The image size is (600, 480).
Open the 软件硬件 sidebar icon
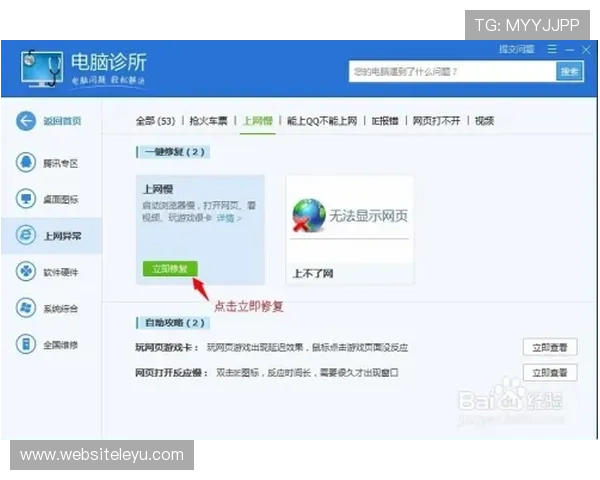[x=26, y=271]
